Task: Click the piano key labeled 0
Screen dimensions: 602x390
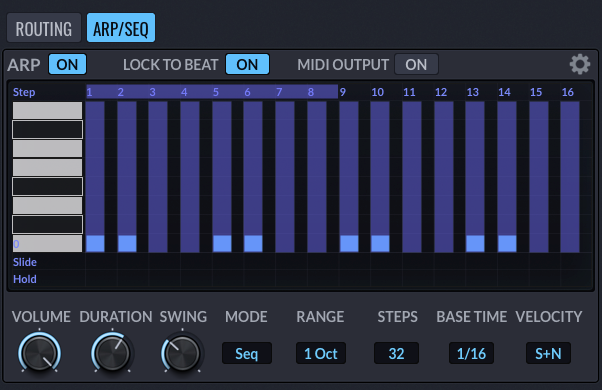Action: [47, 243]
